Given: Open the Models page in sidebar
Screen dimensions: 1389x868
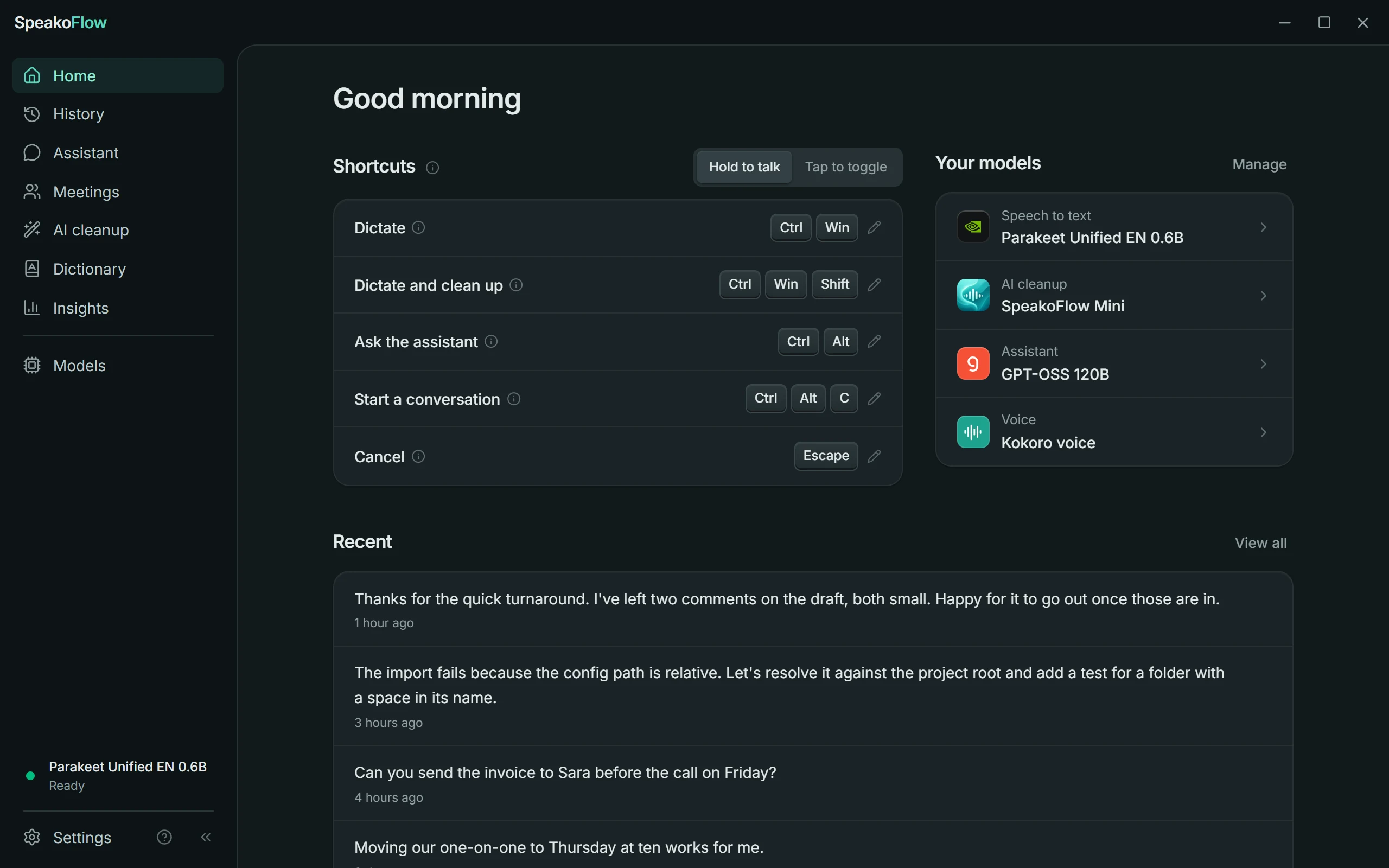Looking at the screenshot, I should (x=117, y=366).
